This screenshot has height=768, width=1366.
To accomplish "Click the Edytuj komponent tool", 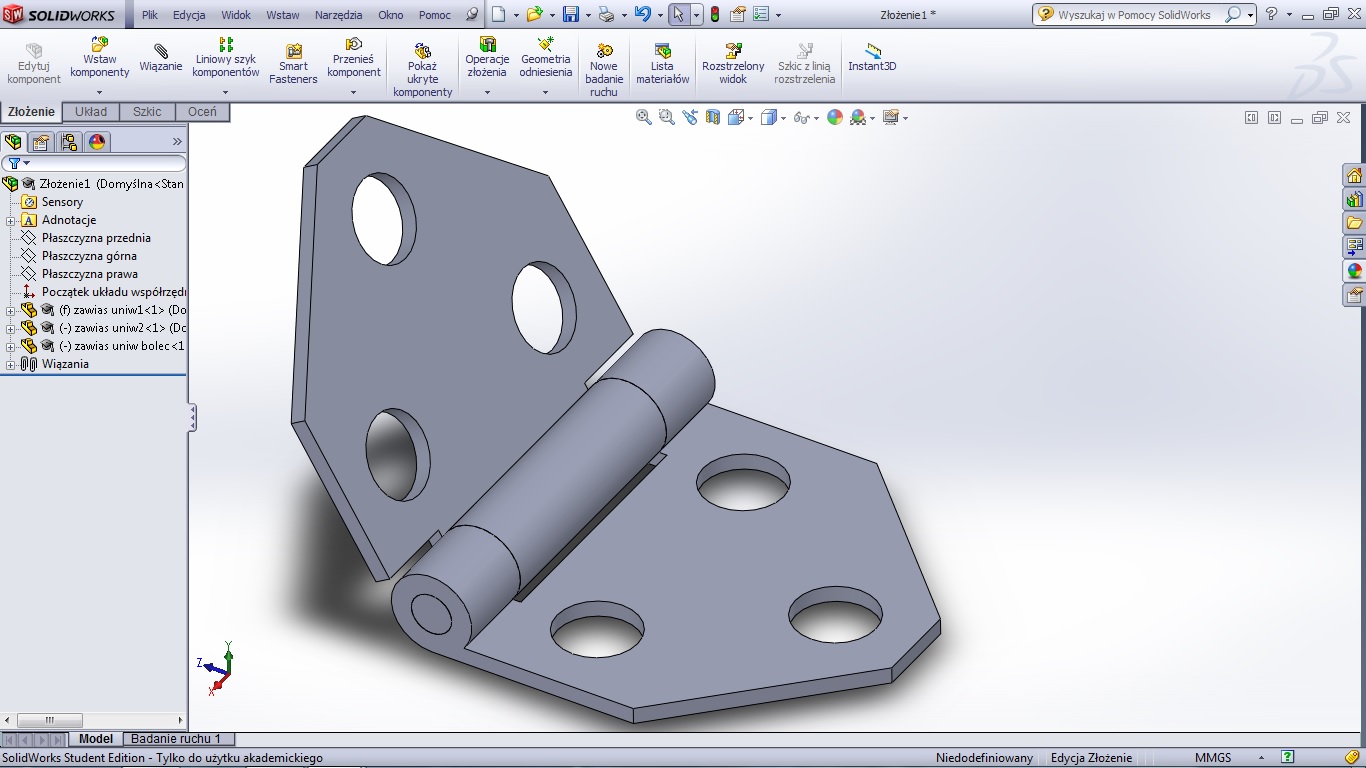I will (34, 64).
